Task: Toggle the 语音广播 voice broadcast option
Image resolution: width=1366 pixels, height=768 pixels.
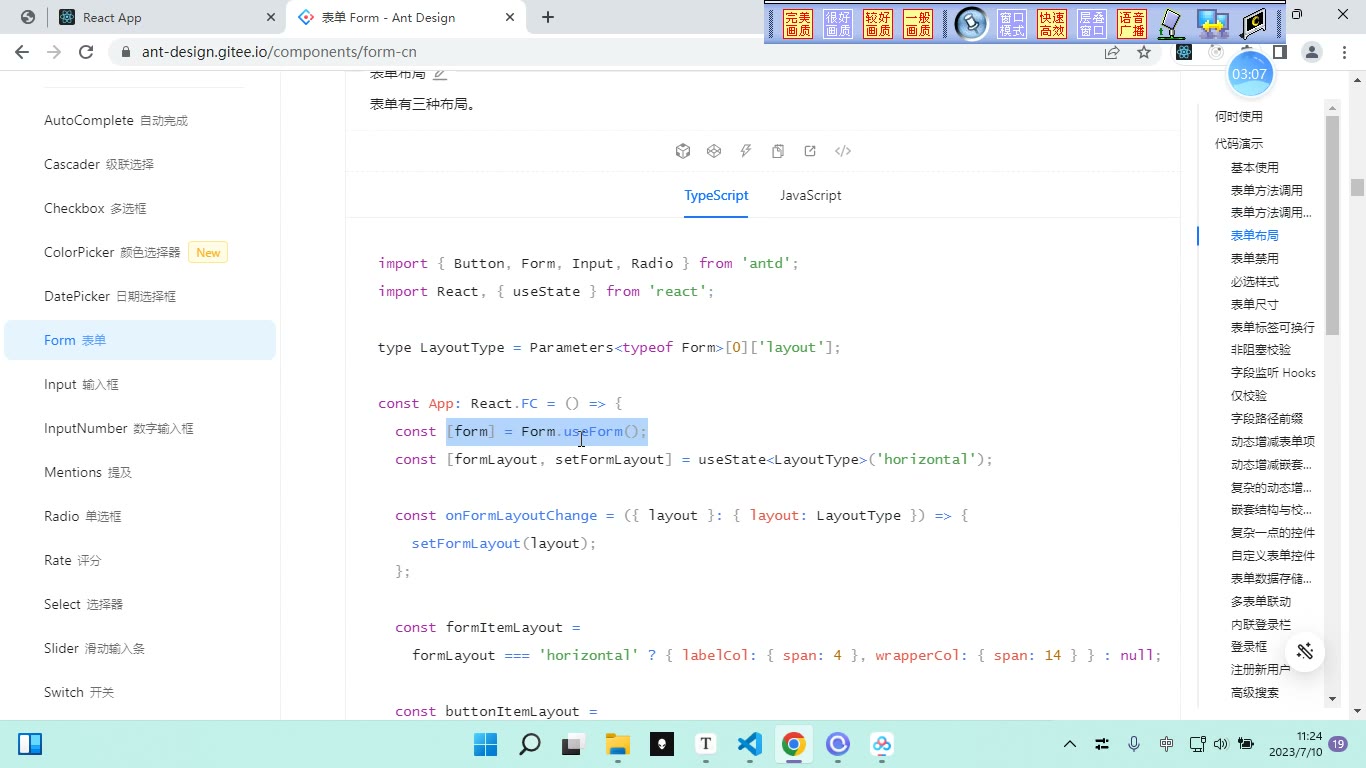Action: point(1132,24)
